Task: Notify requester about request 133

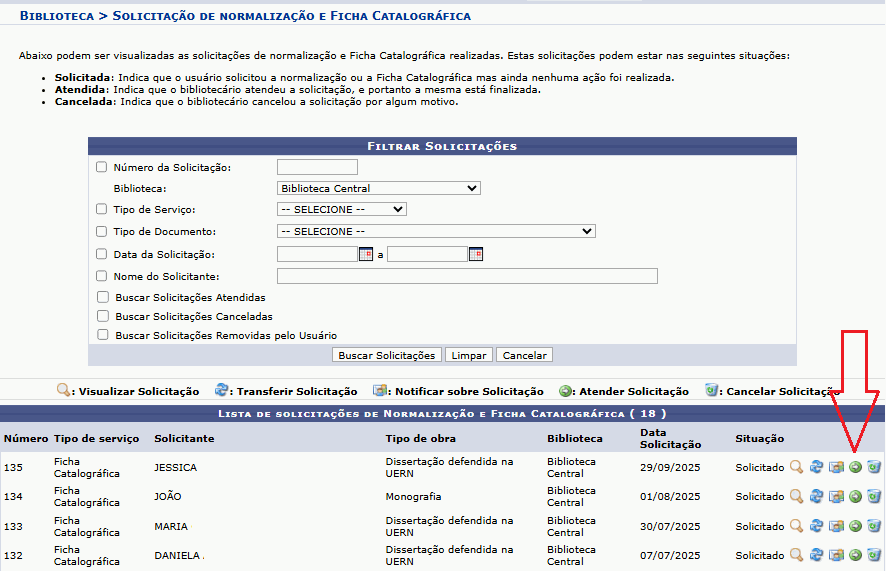Action: tap(836, 526)
